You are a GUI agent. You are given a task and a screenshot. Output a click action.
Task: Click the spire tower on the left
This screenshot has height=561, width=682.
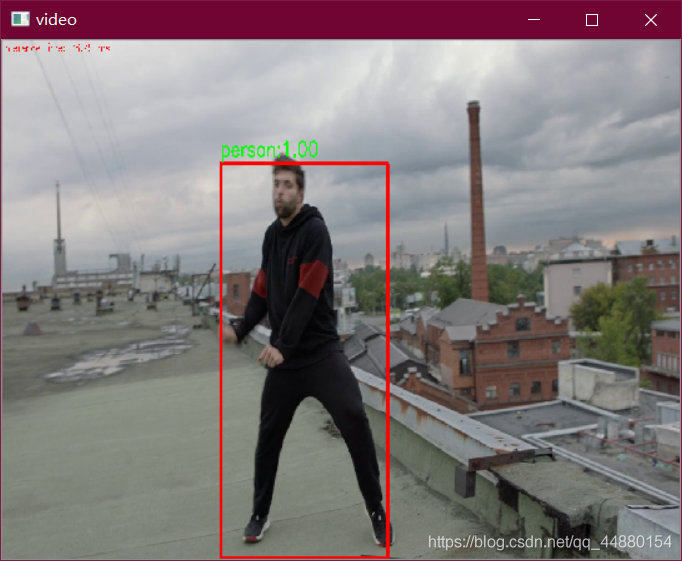(58, 225)
